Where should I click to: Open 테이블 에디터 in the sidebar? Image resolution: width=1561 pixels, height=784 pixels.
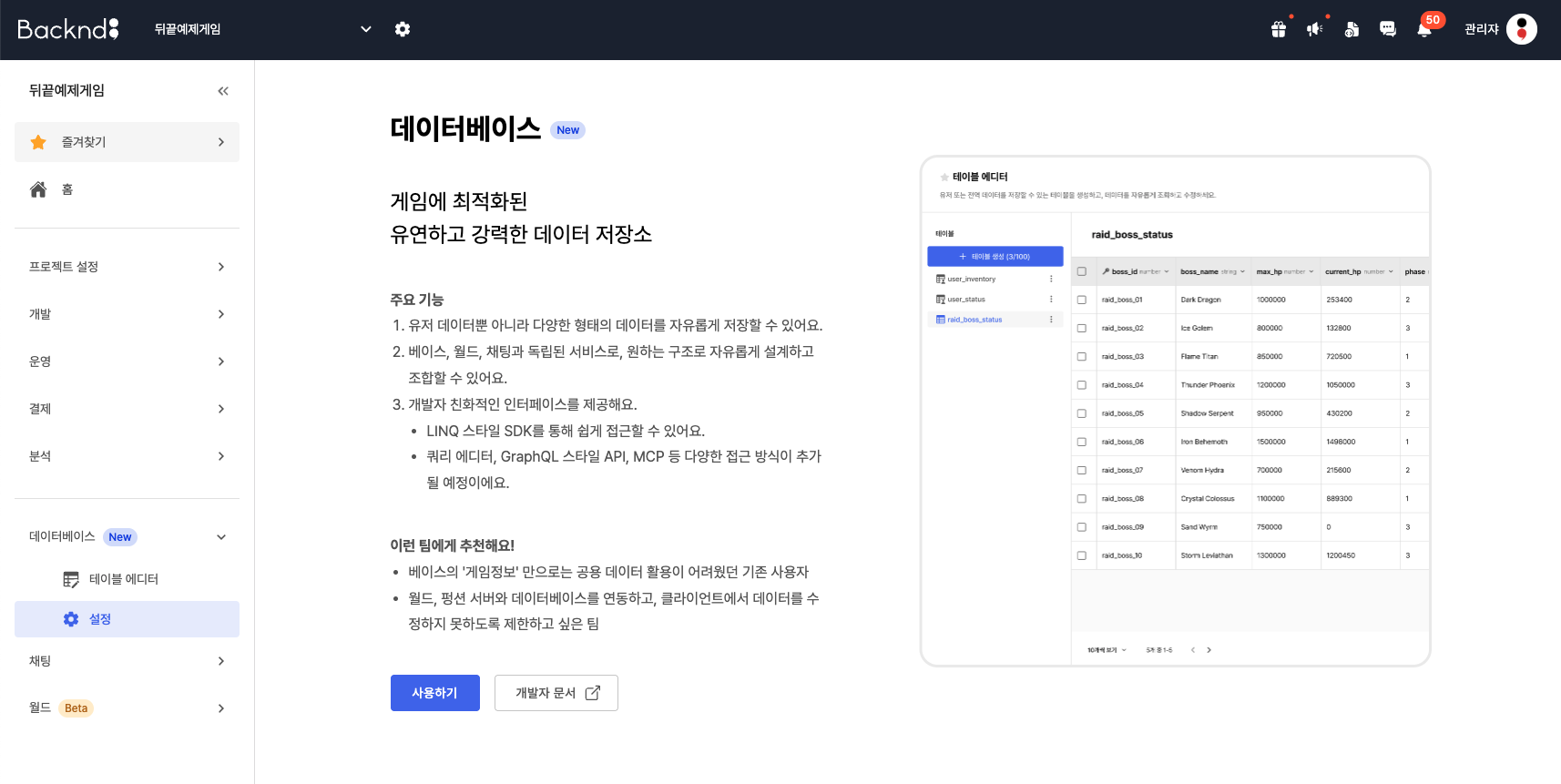click(127, 579)
